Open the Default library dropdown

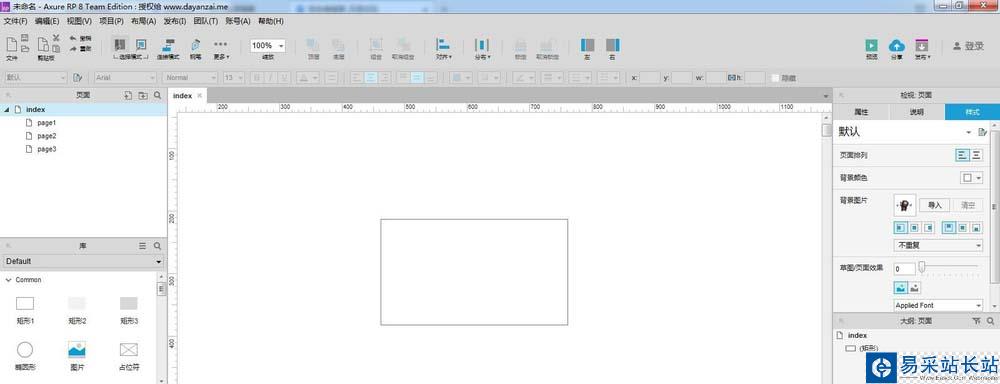pyautogui.click(x=83, y=262)
